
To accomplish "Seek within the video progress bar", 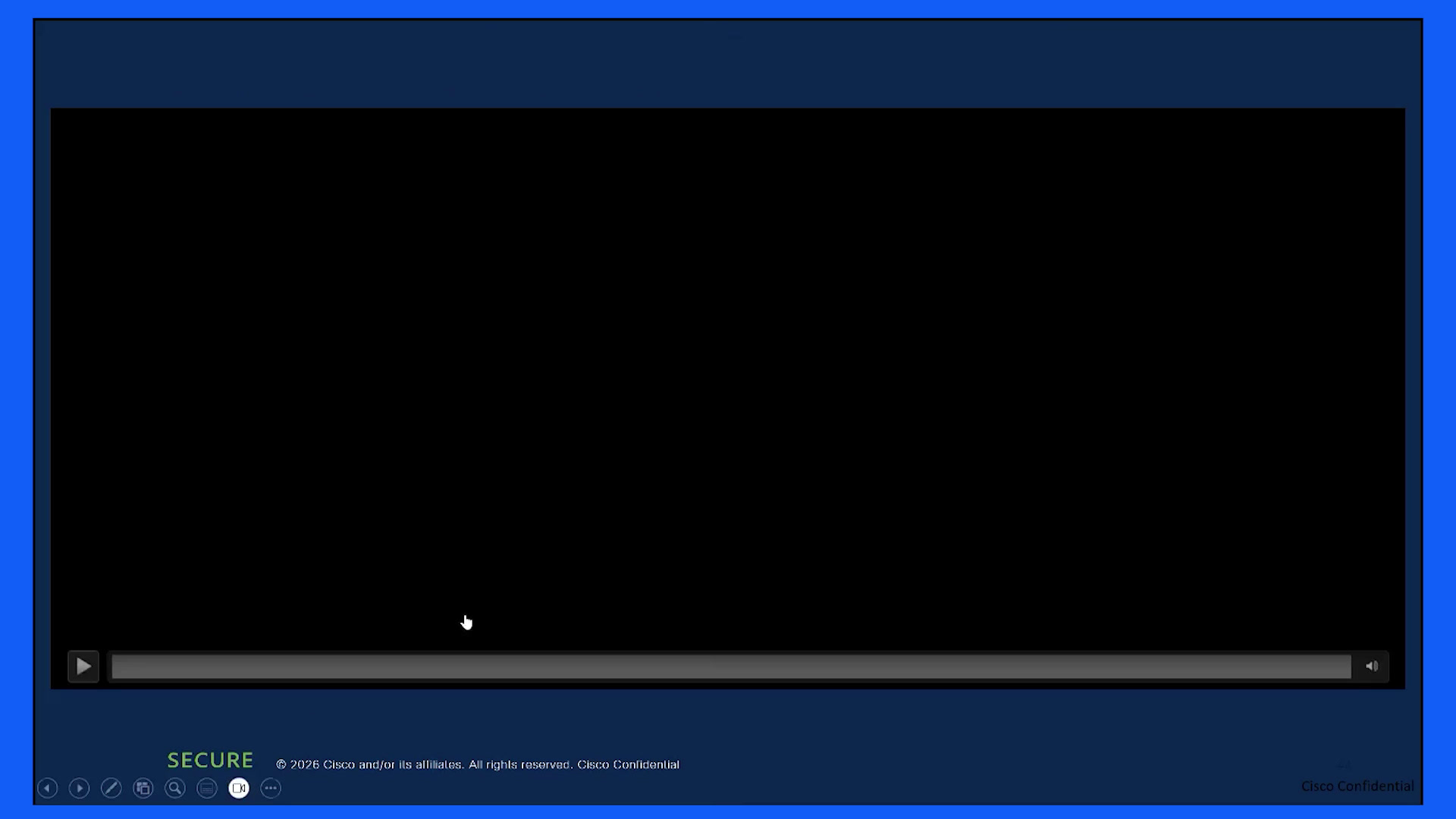I will [x=731, y=667].
